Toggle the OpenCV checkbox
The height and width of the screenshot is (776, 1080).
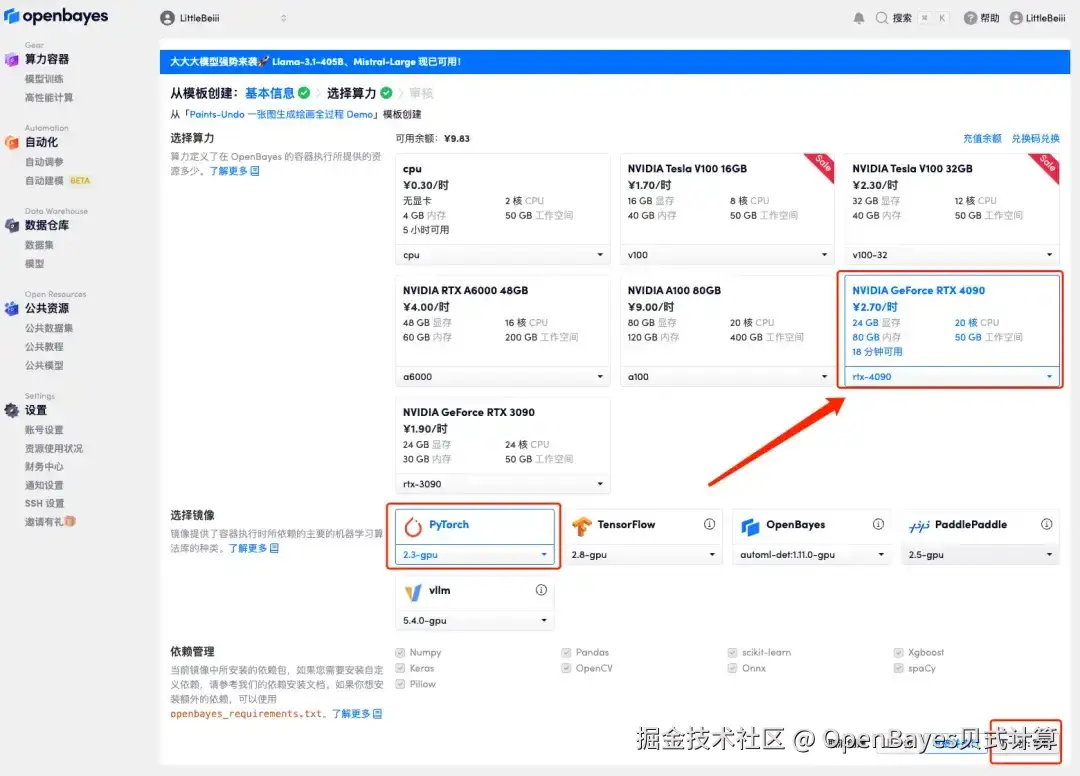566,668
